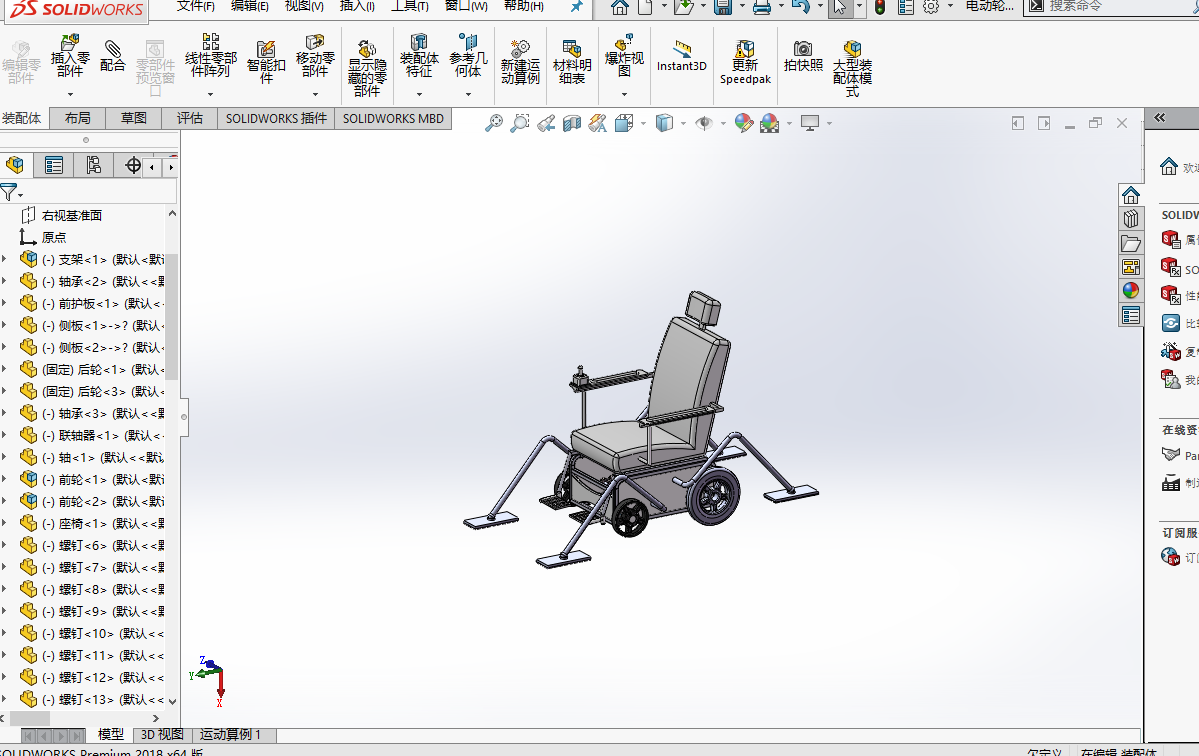This screenshot has height=756, width=1199.
Task: Click the Insert Components (插入零部件) tool
Action: pyautogui.click(x=70, y=55)
